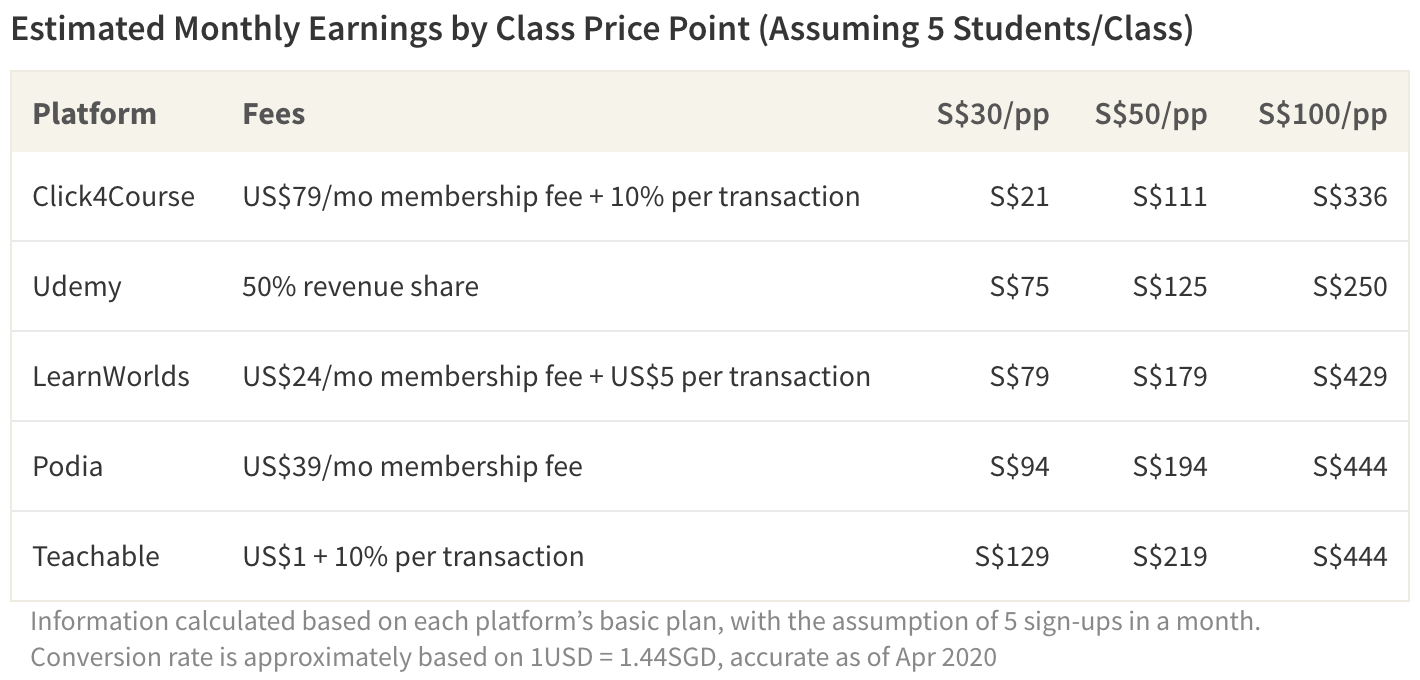Click Teachable's S$129 earnings cell

click(x=1011, y=556)
